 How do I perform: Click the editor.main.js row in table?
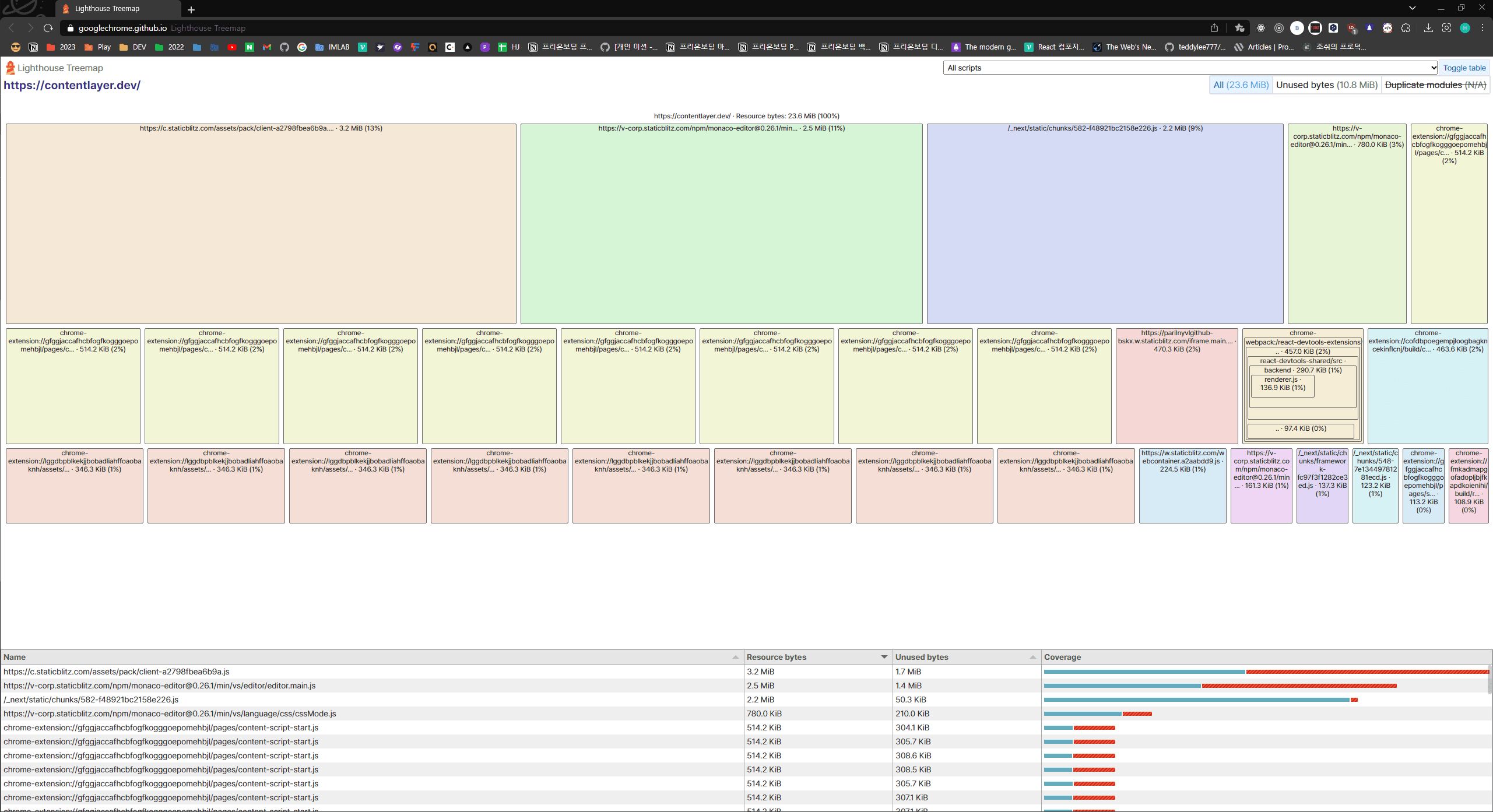(x=160, y=686)
